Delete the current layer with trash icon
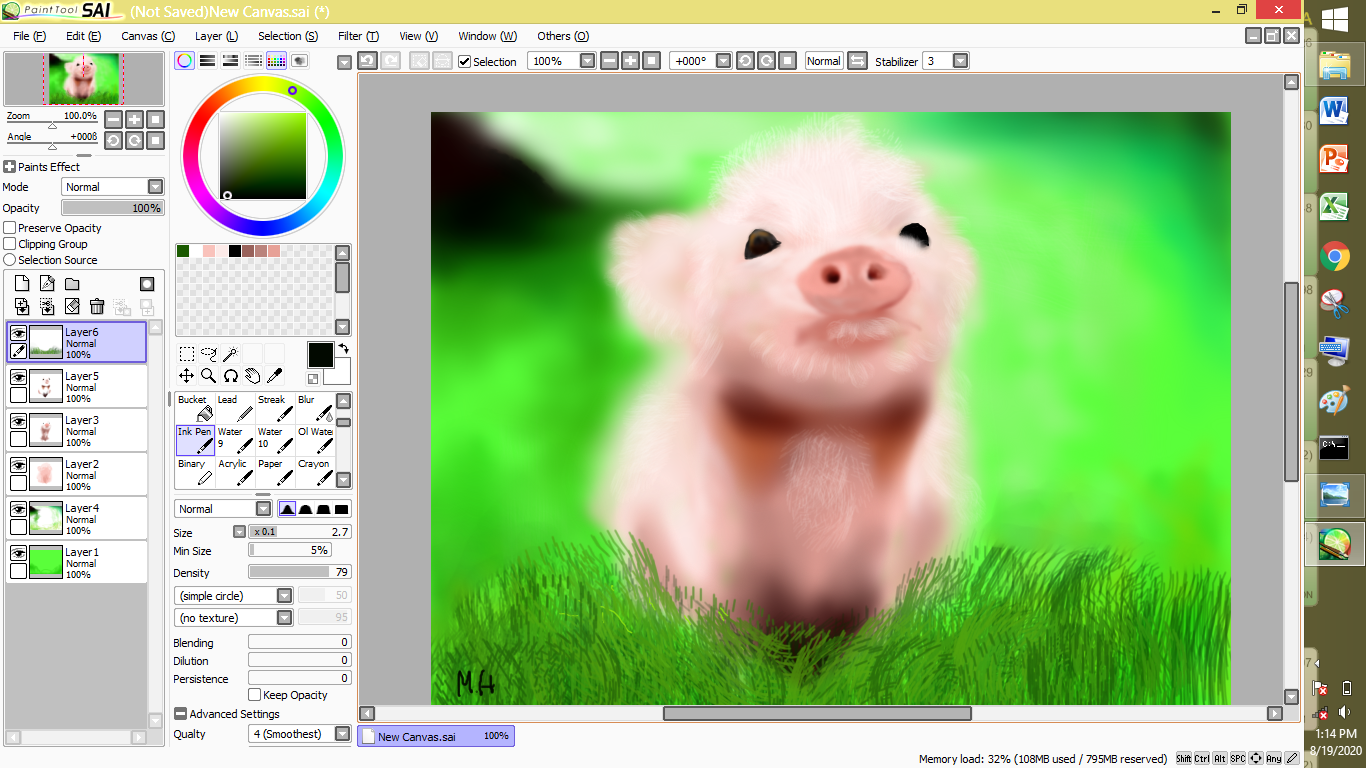Image resolution: width=1366 pixels, height=768 pixels. [x=97, y=306]
